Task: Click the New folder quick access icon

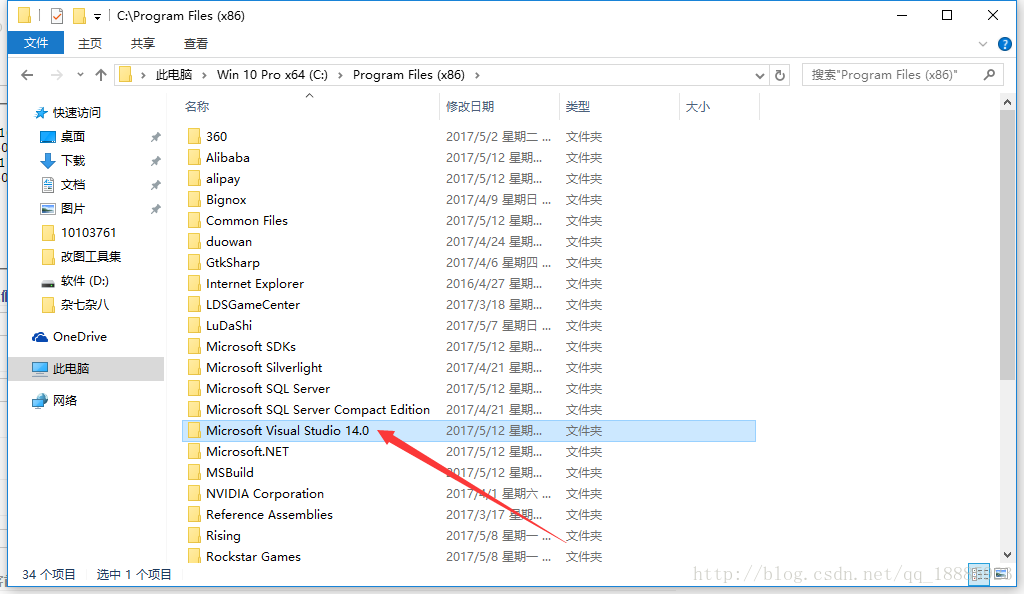Action: 79,16
